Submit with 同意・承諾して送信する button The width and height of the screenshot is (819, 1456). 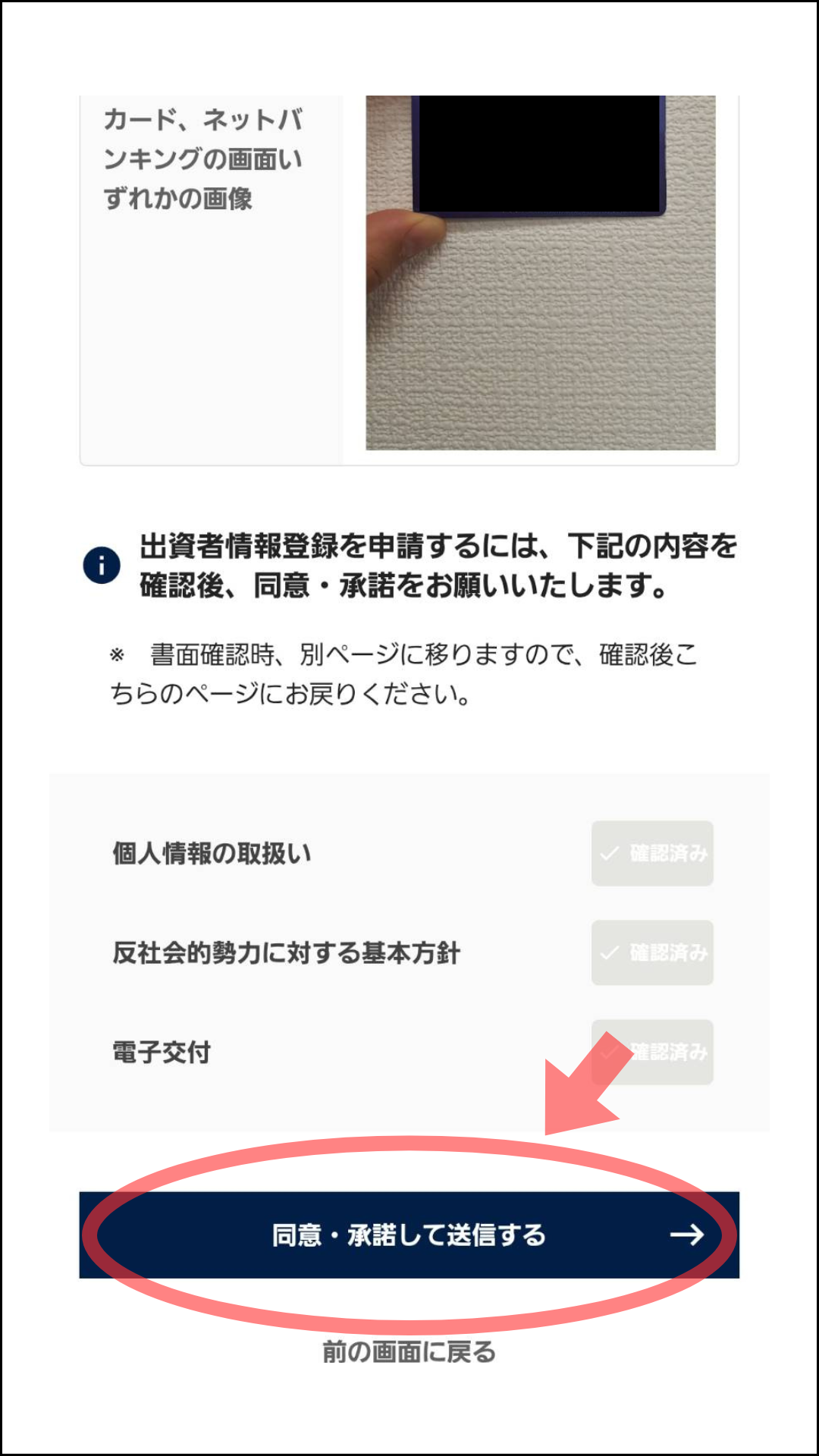(x=409, y=1235)
